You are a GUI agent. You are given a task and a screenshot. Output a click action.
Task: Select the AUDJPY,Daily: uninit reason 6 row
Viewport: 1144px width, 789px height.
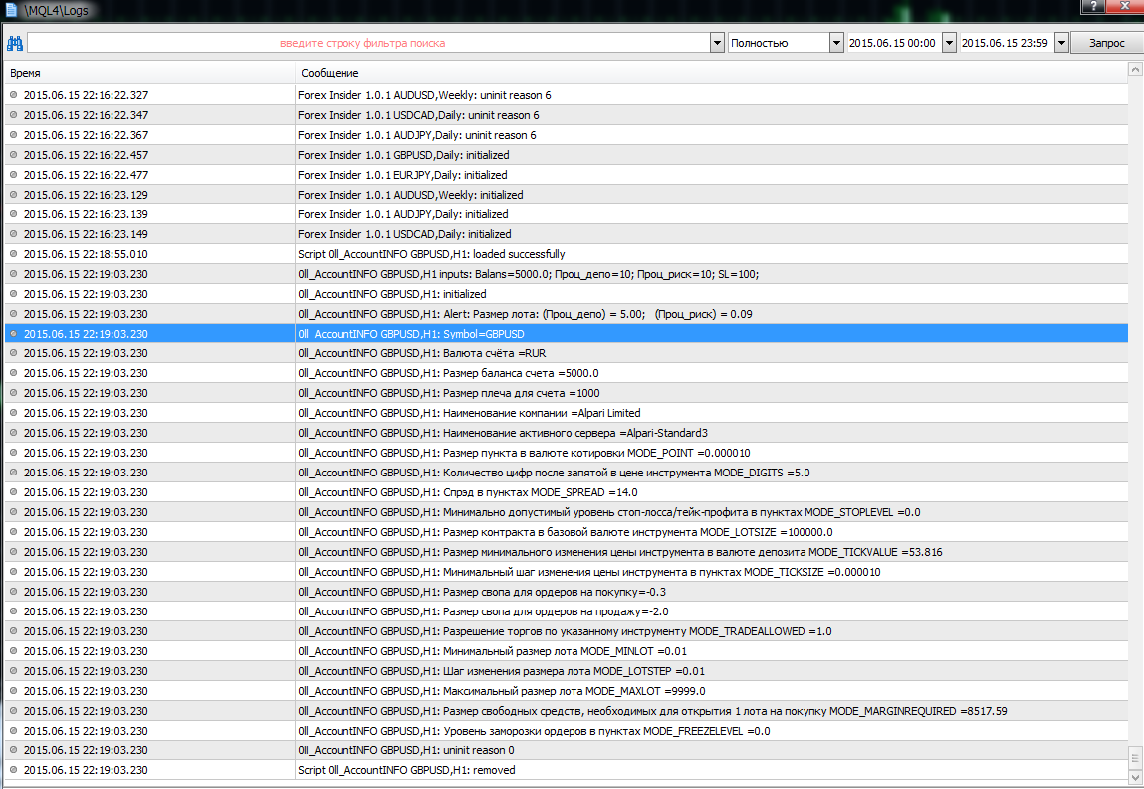point(566,135)
